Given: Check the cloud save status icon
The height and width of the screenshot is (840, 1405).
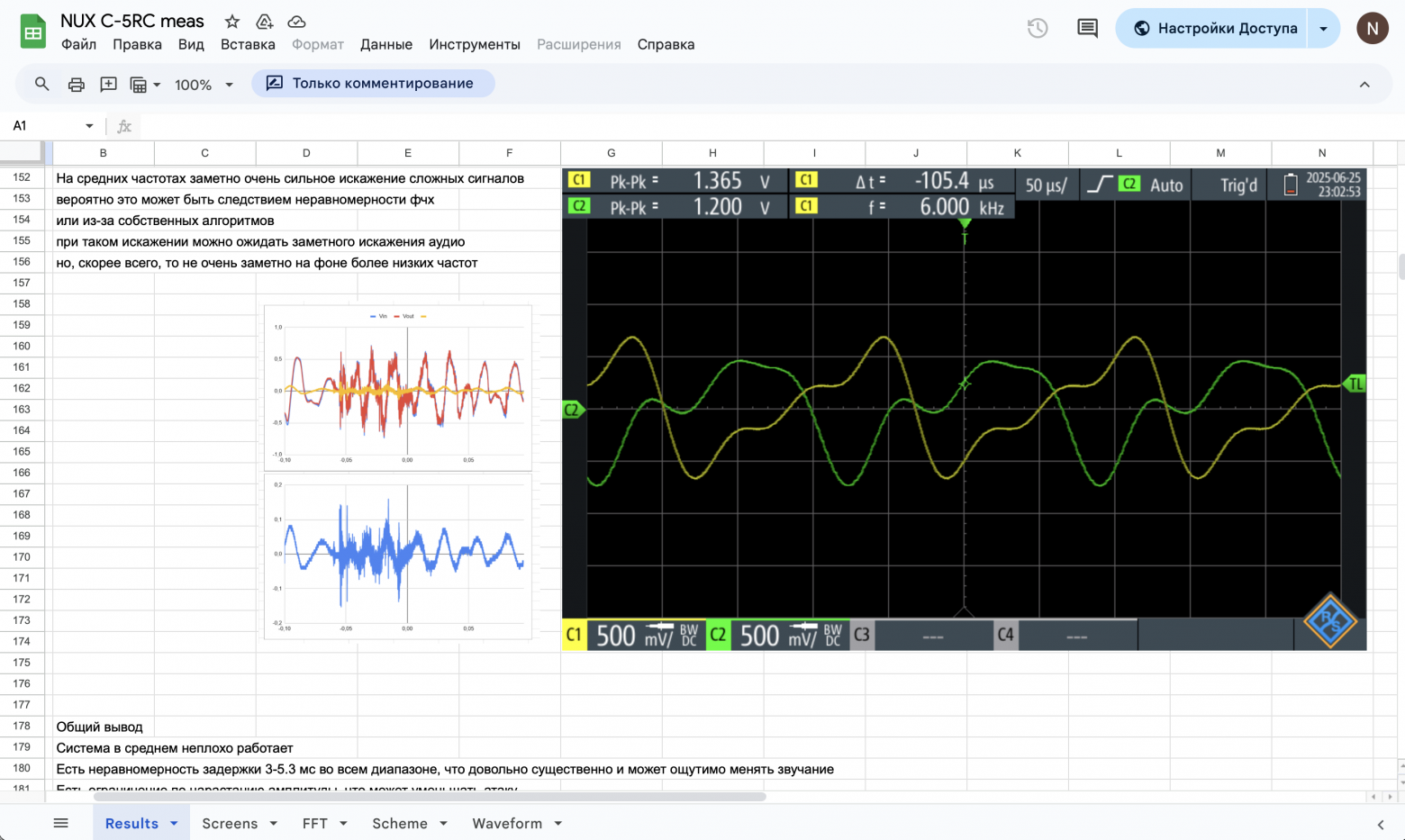Looking at the screenshot, I should pos(296,22).
